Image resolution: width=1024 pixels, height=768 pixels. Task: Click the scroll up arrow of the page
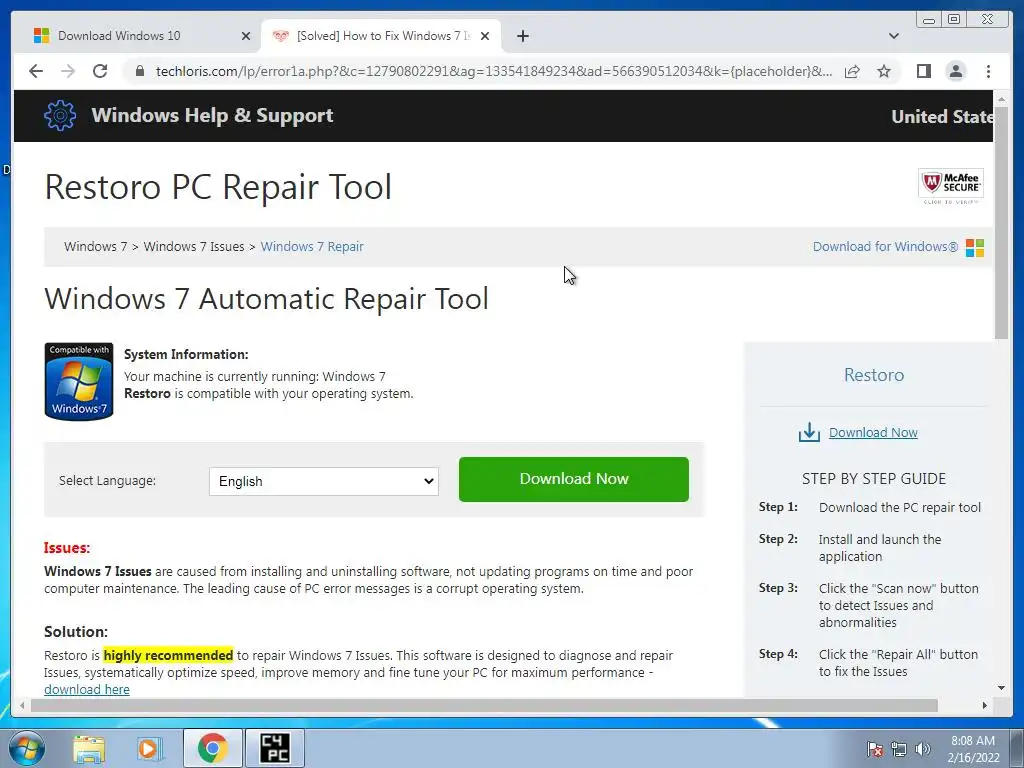(1001, 98)
